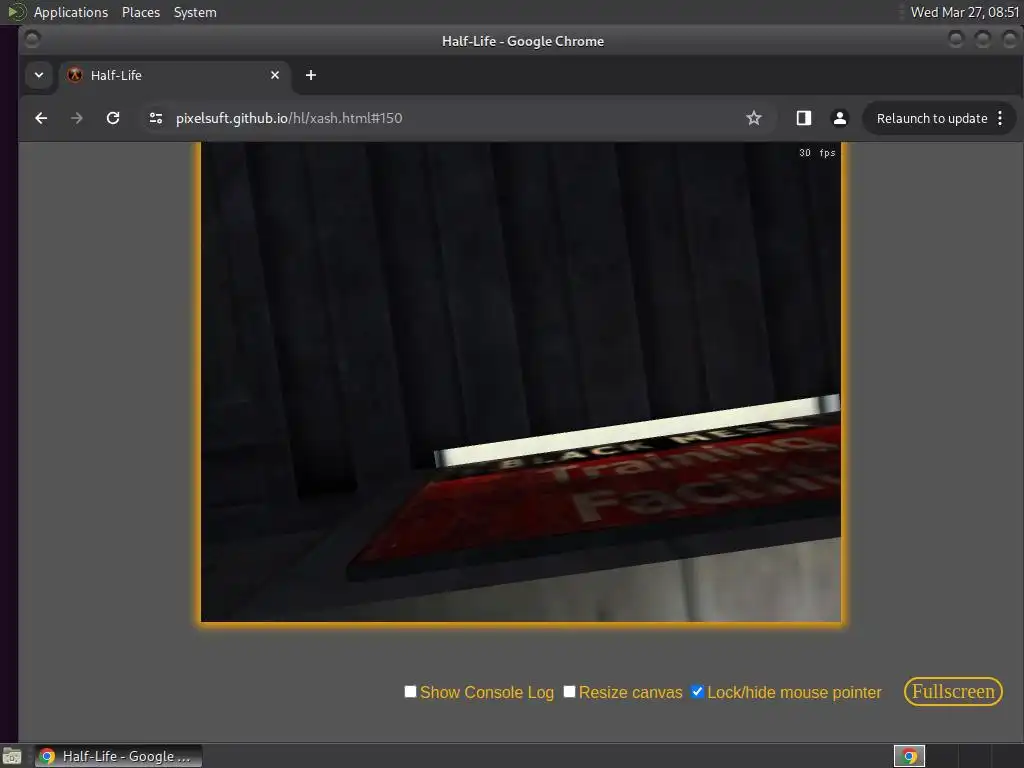The width and height of the screenshot is (1024, 768).
Task: Tick the Resize canvas checkbox
Action: [x=569, y=692]
